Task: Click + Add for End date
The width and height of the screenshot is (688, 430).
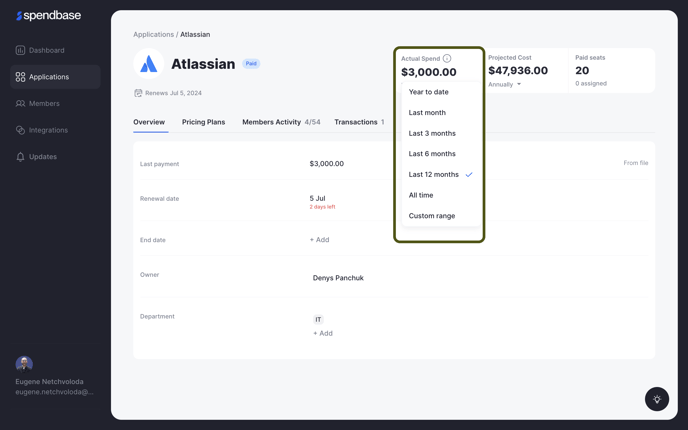Action: coord(319,240)
